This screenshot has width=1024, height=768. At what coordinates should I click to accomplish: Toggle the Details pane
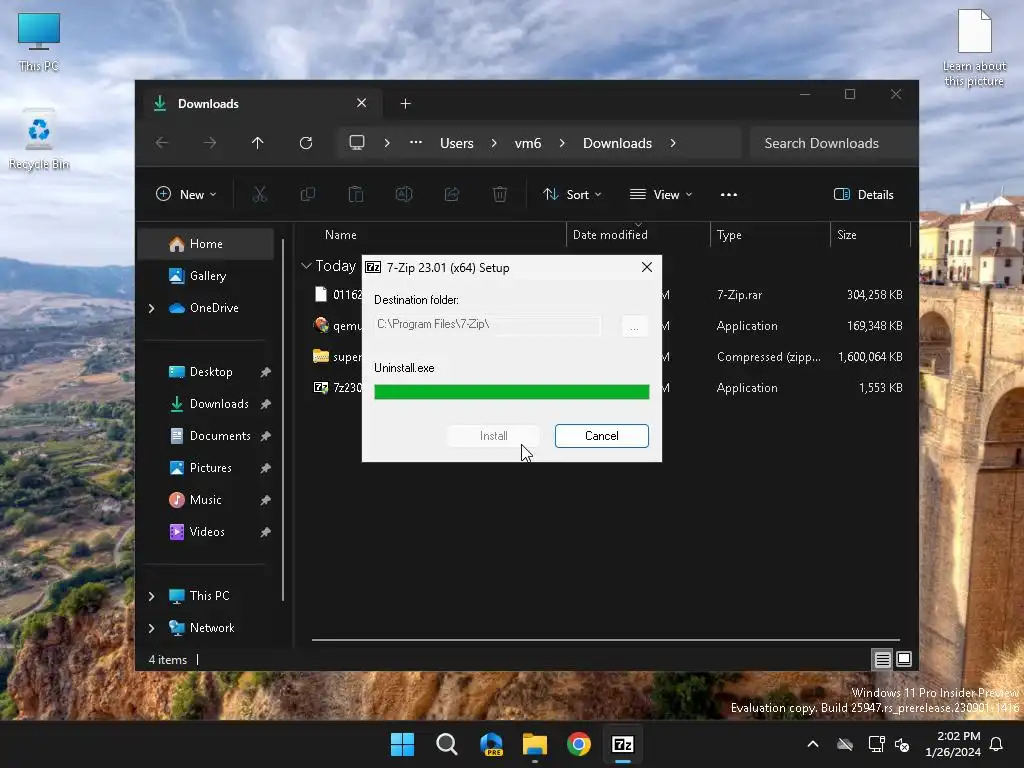863,195
